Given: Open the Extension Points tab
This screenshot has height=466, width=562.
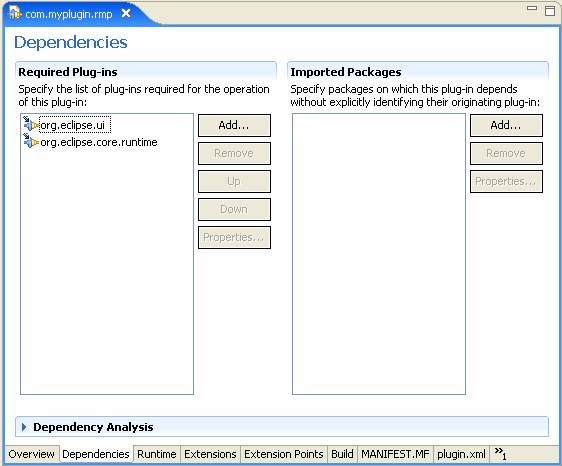Looking at the screenshot, I should (284, 454).
